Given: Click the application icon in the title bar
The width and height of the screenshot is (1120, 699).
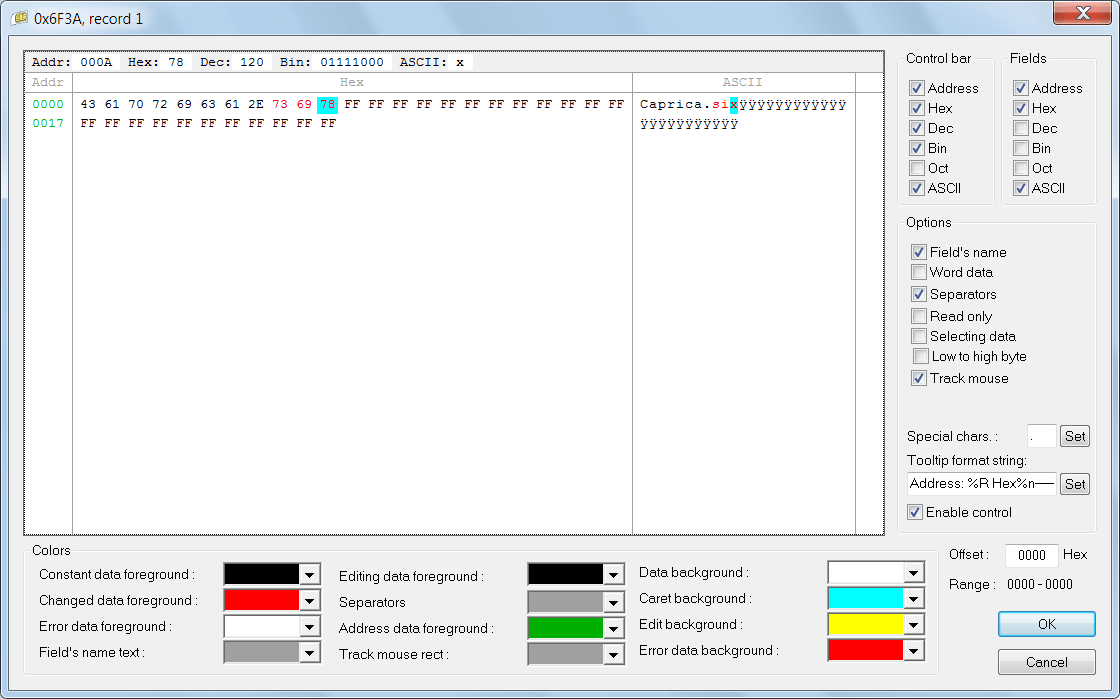Looking at the screenshot, I should pyautogui.click(x=18, y=14).
